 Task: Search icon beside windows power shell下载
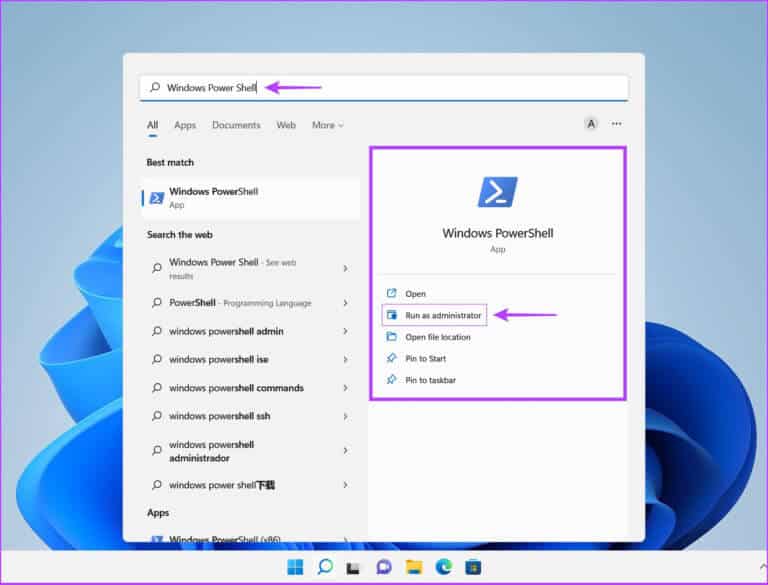tap(157, 485)
